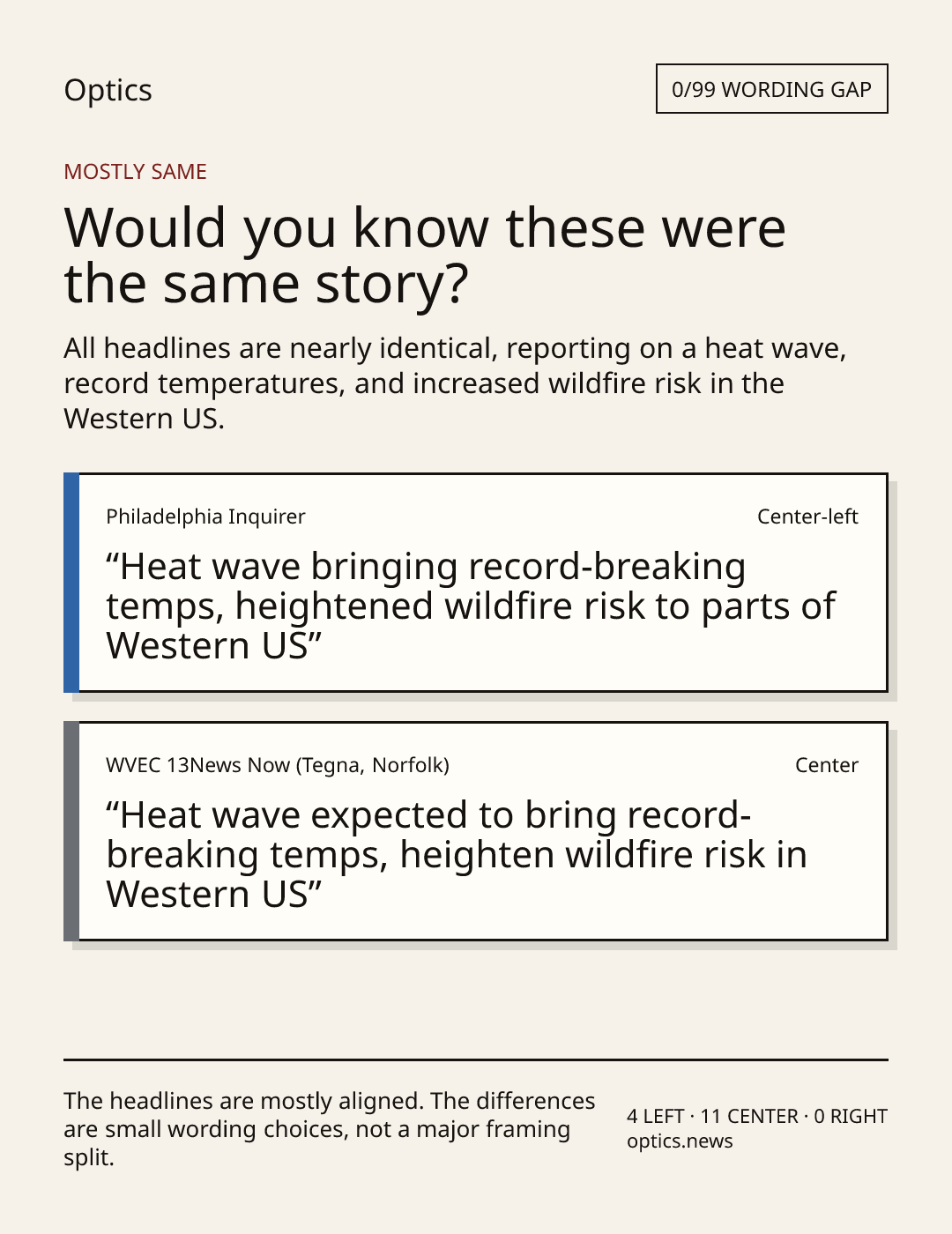Open the WVEC 13News Now headline card
The width and height of the screenshot is (952, 1234).
click(475, 831)
